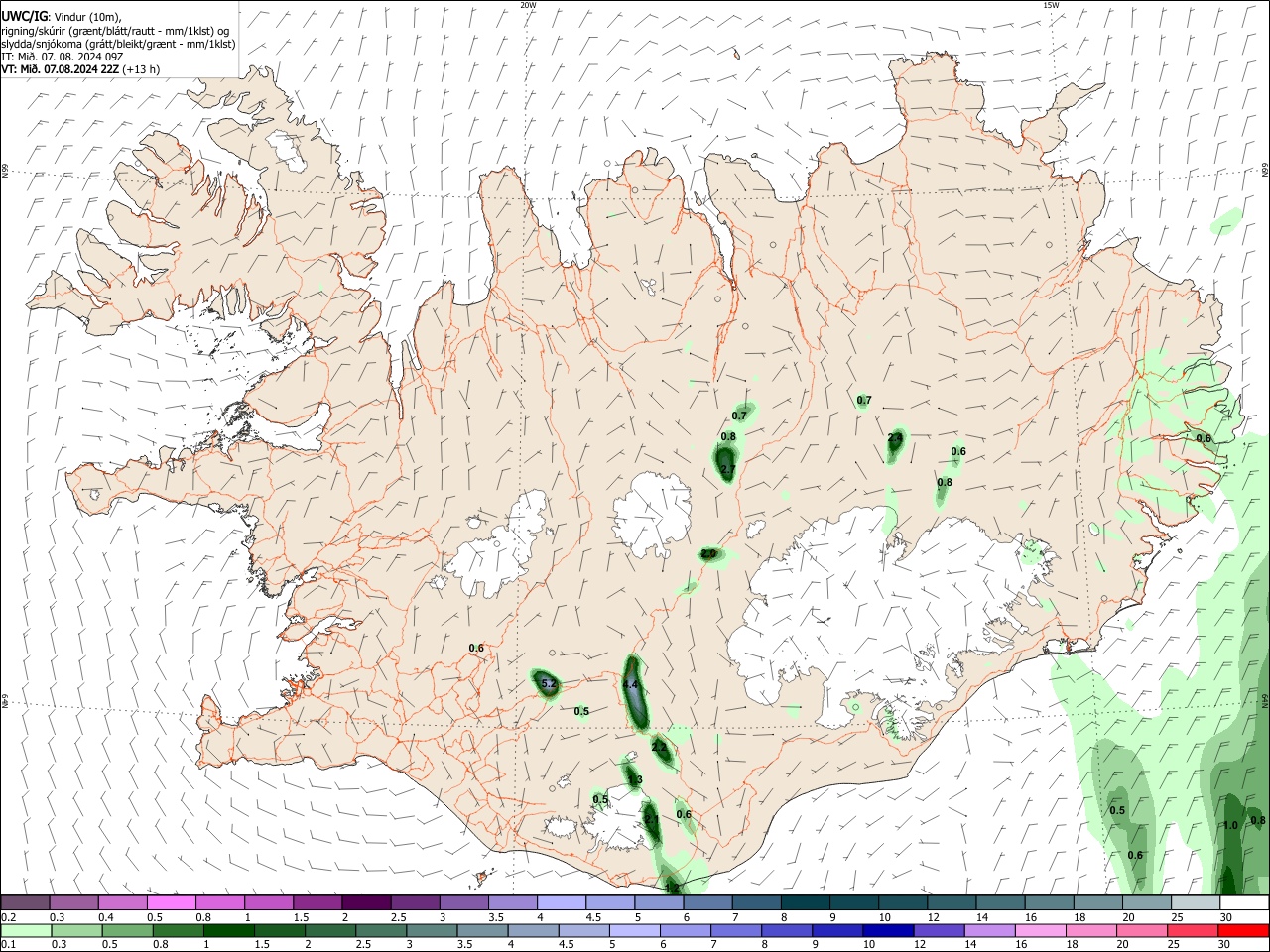This screenshot has width=1270, height=952.
Task: Click the 1.3 precipitation label
Action: pyautogui.click(x=635, y=780)
